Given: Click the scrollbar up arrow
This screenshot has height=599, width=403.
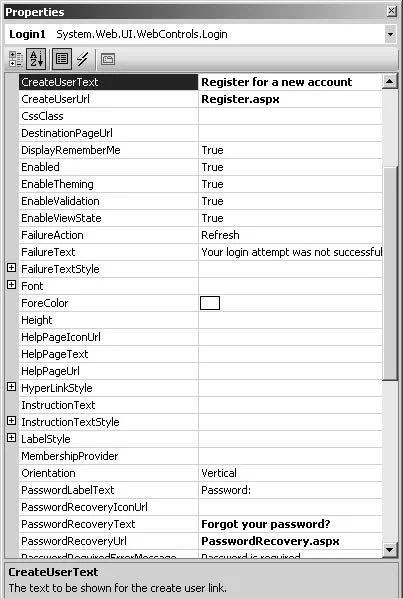Looking at the screenshot, I should 390,81.
